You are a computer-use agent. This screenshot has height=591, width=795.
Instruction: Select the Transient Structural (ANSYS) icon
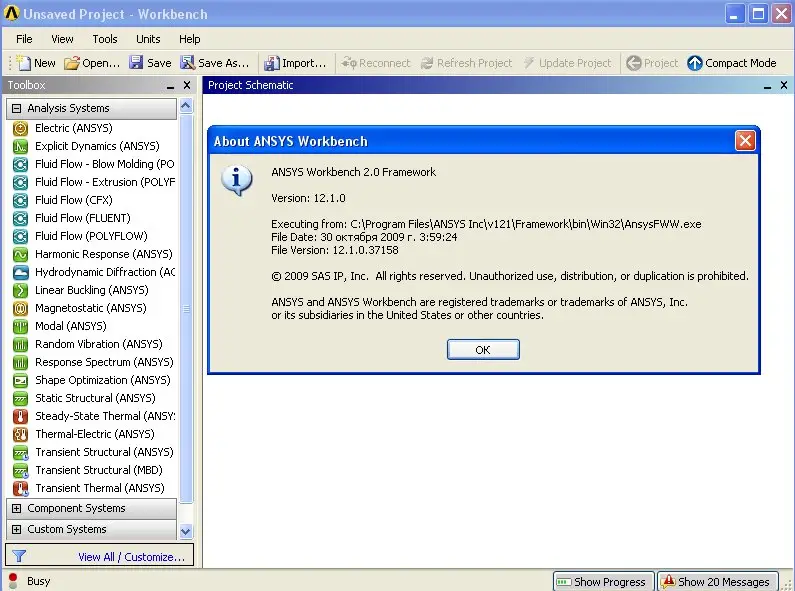pos(20,453)
